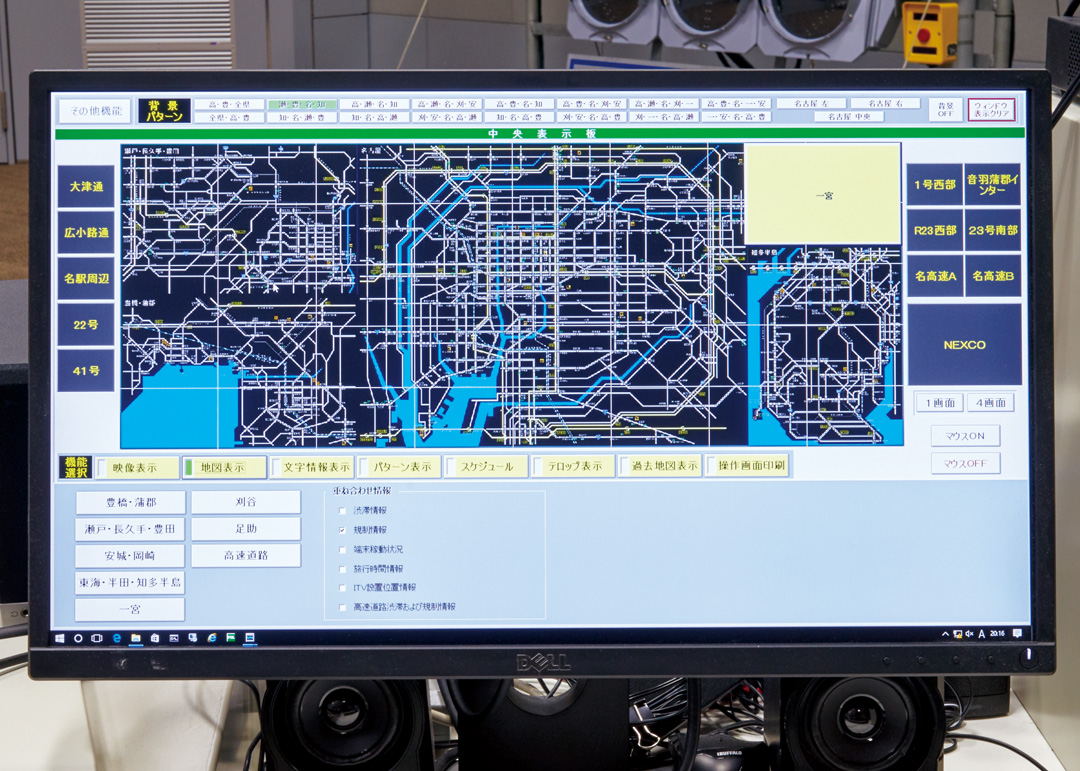Uncheck the 規制情報 checkbox
This screenshot has height=771, width=1080.
[x=343, y=530]
